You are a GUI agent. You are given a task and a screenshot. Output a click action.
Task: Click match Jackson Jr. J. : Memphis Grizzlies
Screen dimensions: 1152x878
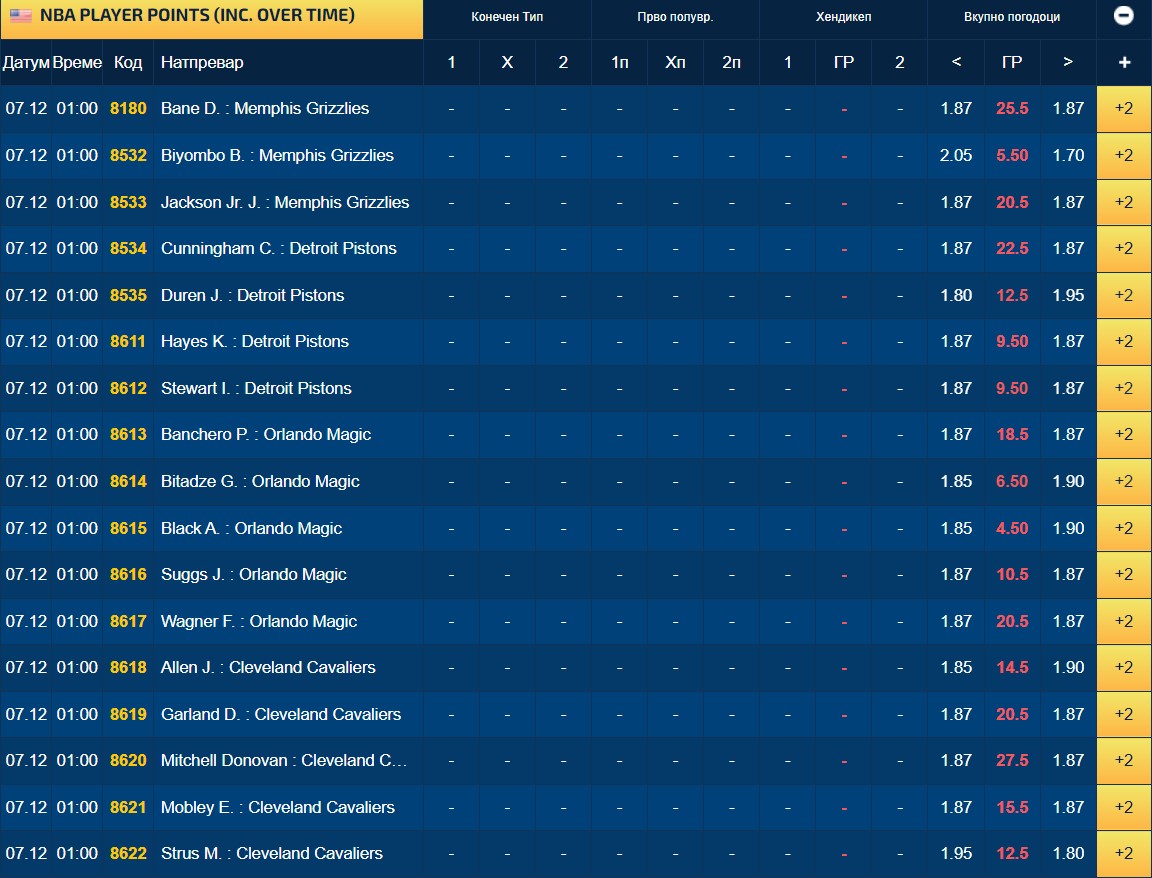(285, 202)
